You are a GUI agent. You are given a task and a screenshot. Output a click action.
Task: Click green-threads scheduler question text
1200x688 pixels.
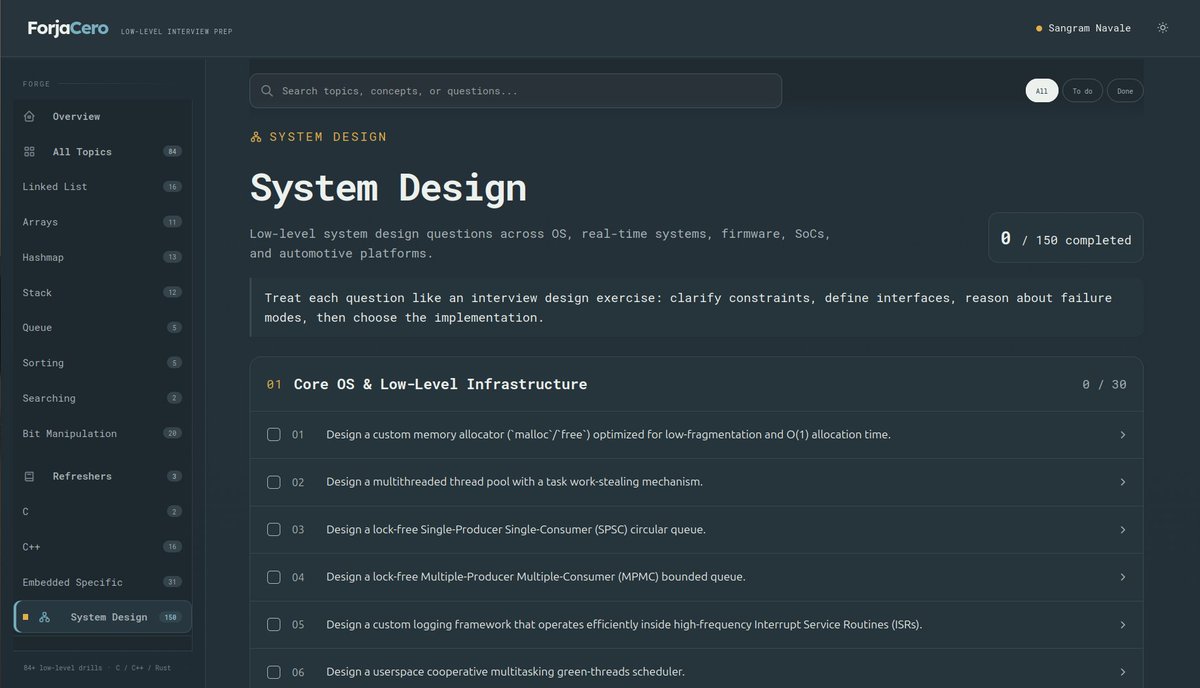point(505,672)
